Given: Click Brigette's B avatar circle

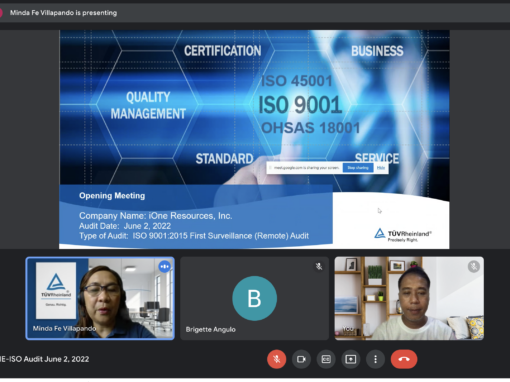Looking at the screenshot, I should pos(254,298).
